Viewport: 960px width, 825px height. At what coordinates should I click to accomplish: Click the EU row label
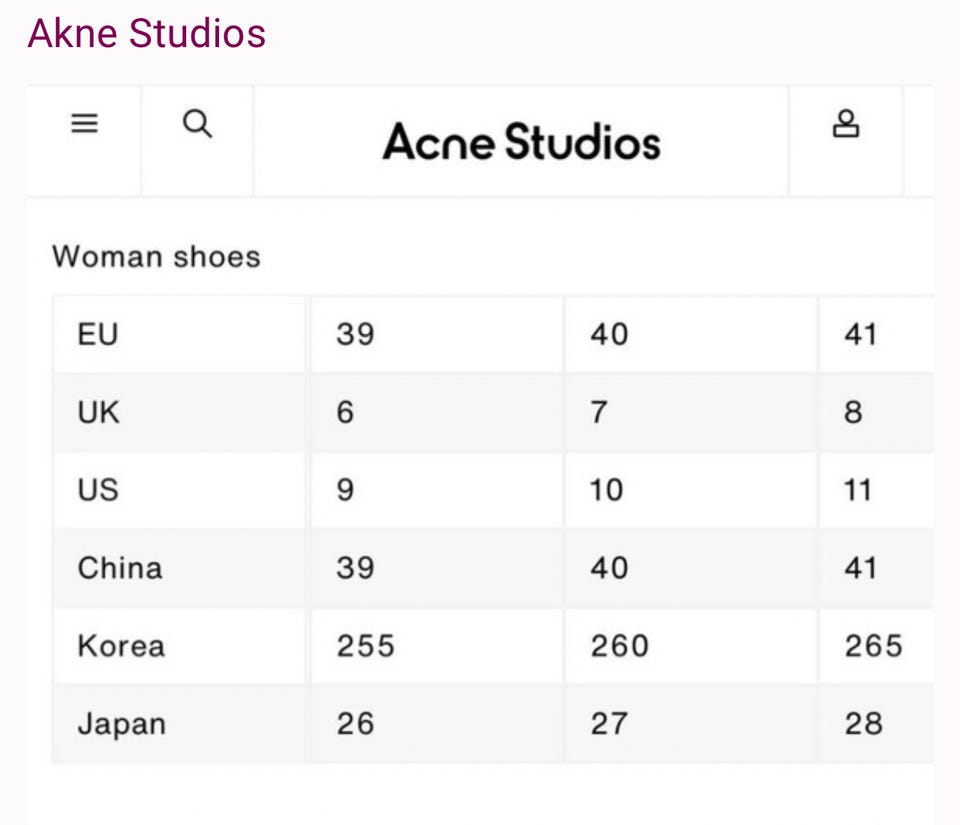tap(97, 334)
